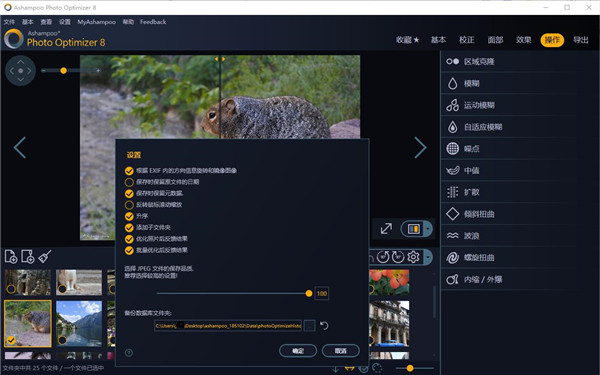The height and width of the screenshot is (375, 600).
Task: Enable 保存时保留原文件的日期 option
Action: (x=129, y=182)
